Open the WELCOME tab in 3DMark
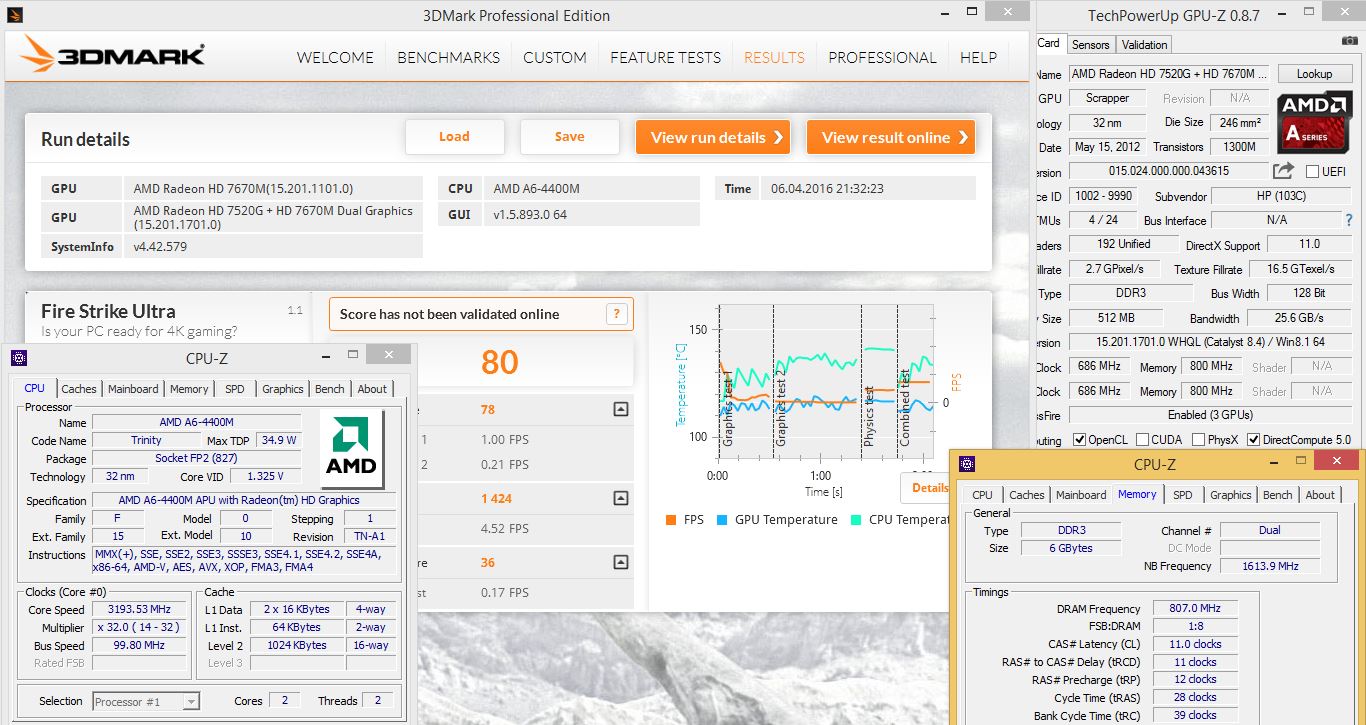This screenshot has height=725, width=1366. point(335,57)
